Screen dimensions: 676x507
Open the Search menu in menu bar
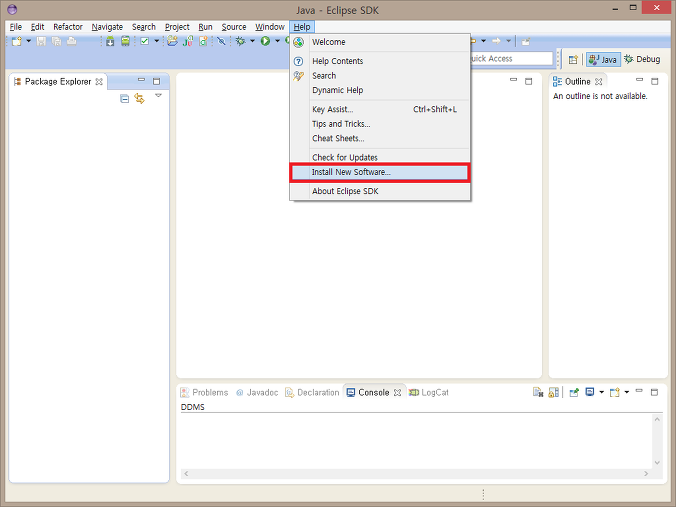tap(144, 27)
